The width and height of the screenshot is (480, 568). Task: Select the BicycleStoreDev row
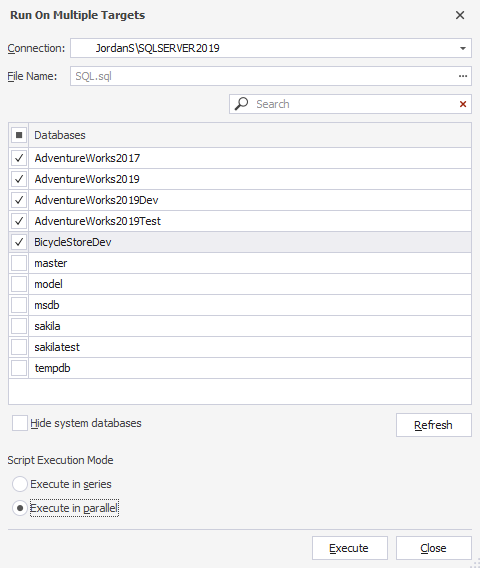click(240, 242)
